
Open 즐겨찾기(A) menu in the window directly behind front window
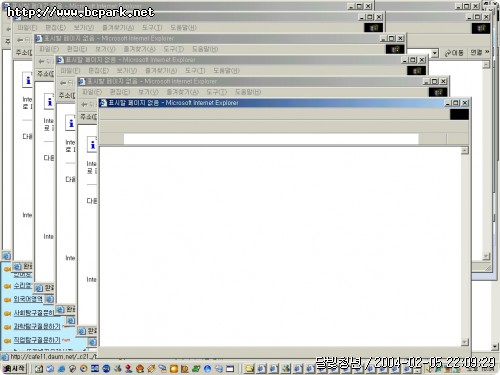click(x=182, y=92)
